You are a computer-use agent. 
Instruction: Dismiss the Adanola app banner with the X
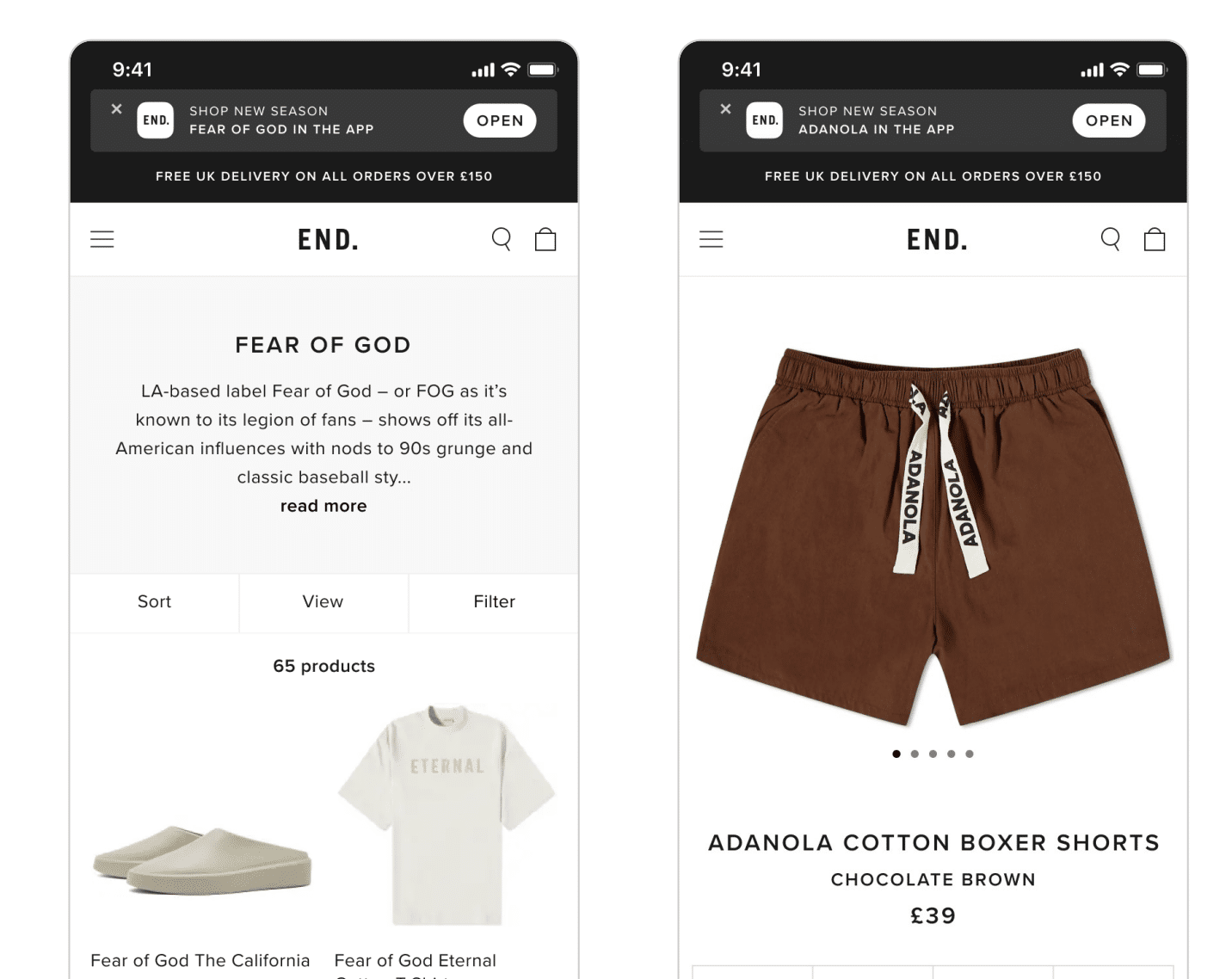[x=725, y=109]
